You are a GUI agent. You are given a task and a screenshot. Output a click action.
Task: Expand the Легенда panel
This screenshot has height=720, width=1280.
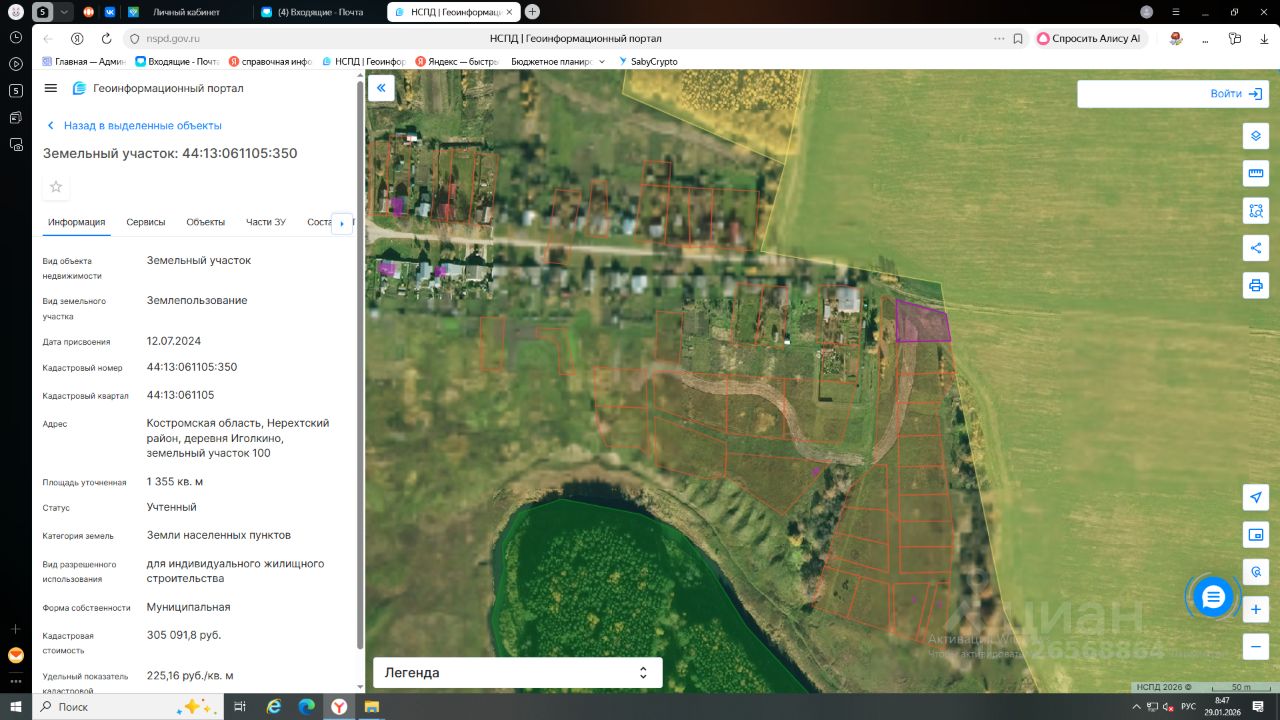[x=518, y=673]
